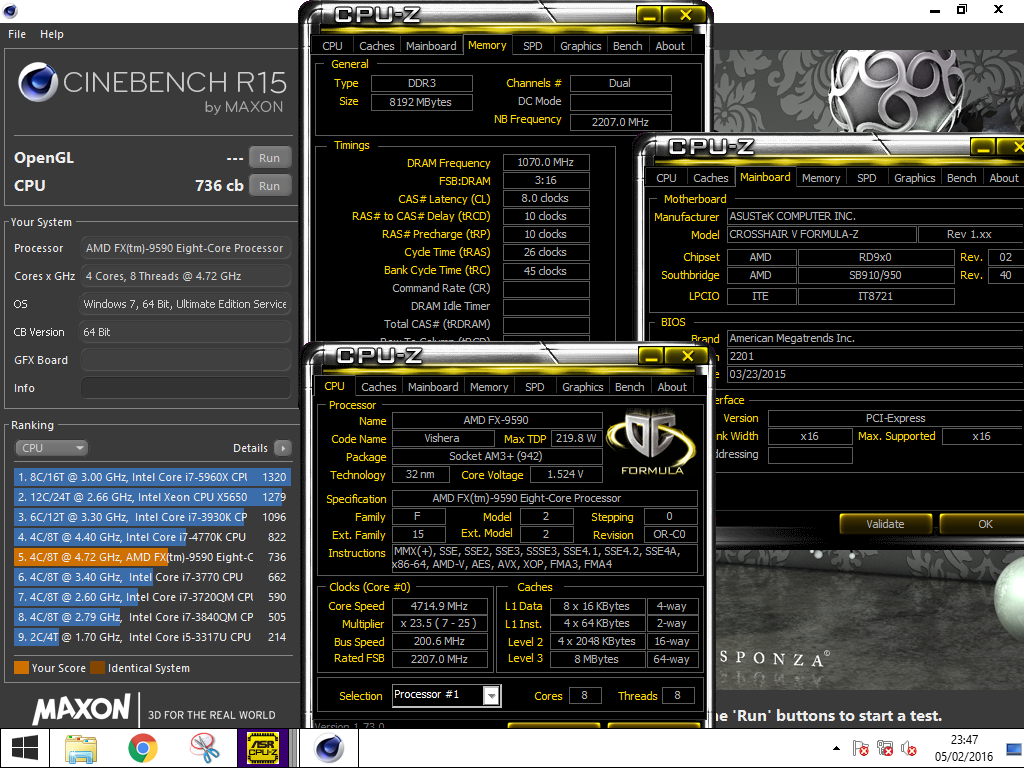Open Snipping Tool taskbar icon
1024x768 pixels.
(x=204, y=748)
